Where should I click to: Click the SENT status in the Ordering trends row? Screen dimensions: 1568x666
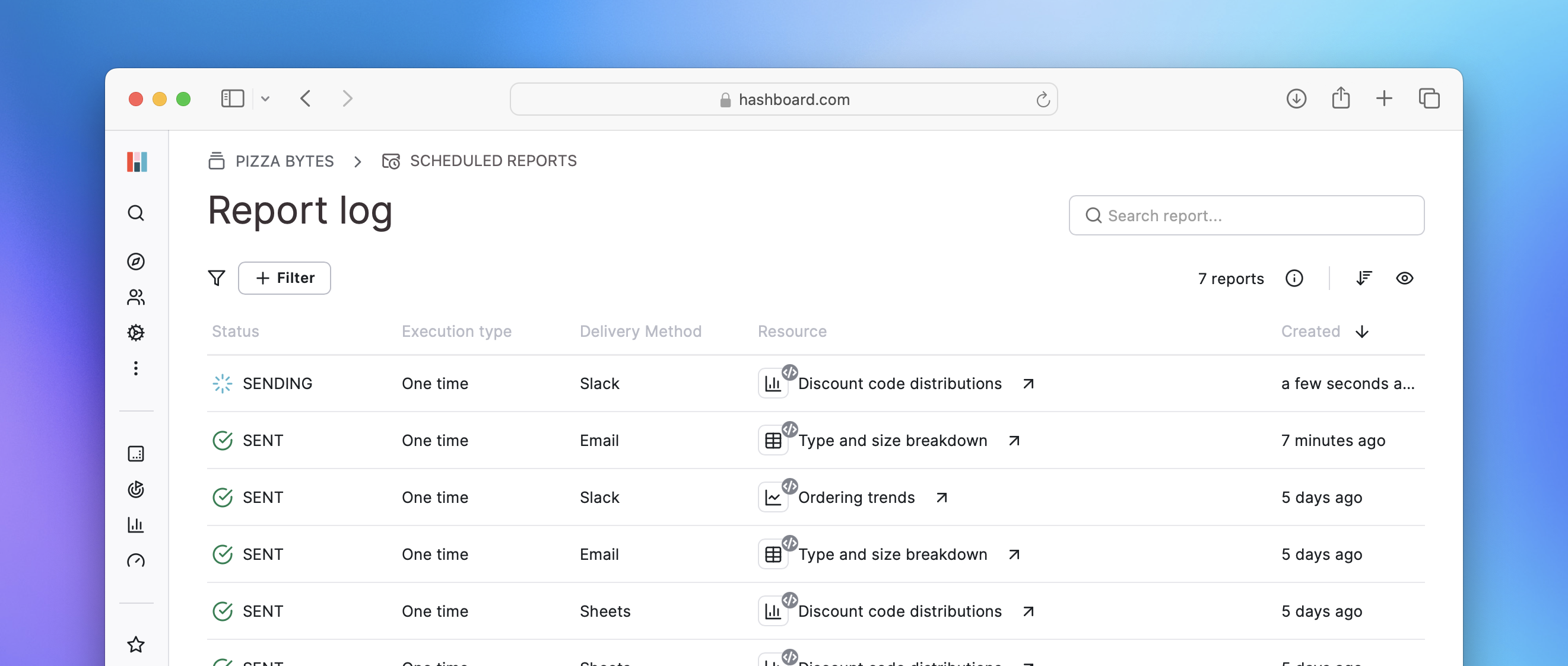tap(263, 498)
